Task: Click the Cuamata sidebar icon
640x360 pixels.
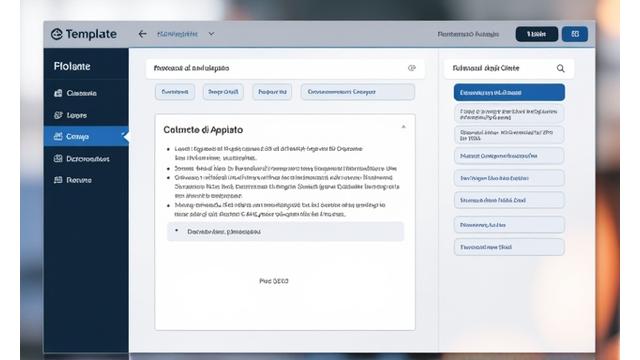Action: coord(58,93)
